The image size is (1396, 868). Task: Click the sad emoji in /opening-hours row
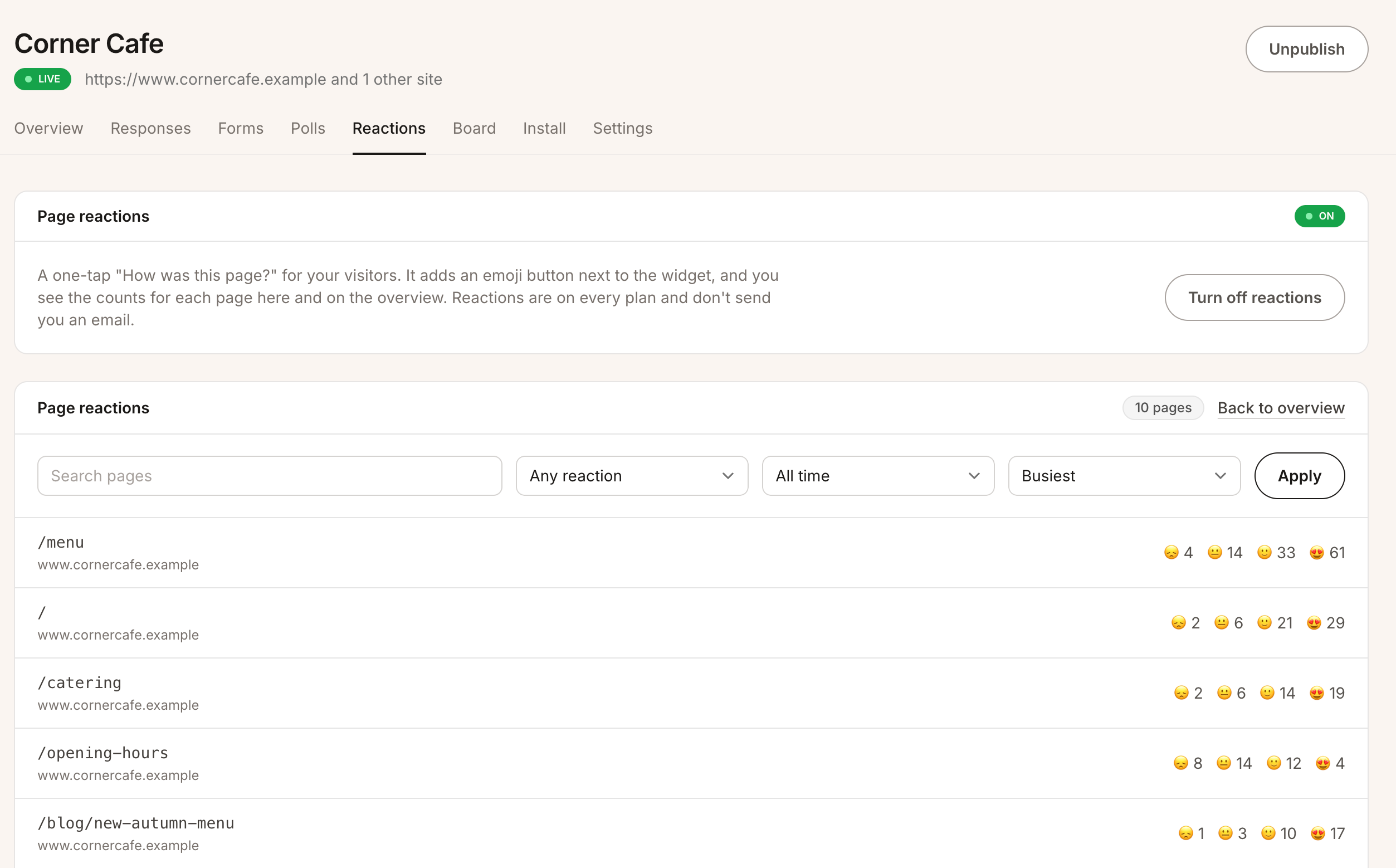tap(1181, 763)
